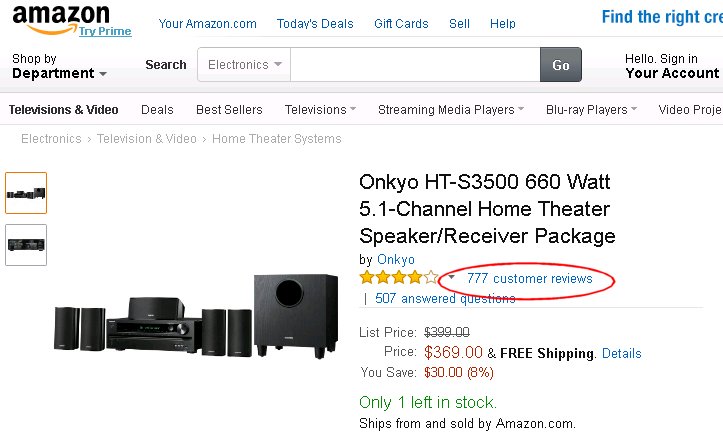View 507 answered questions
723x436 pixels.
coord(445,299)
